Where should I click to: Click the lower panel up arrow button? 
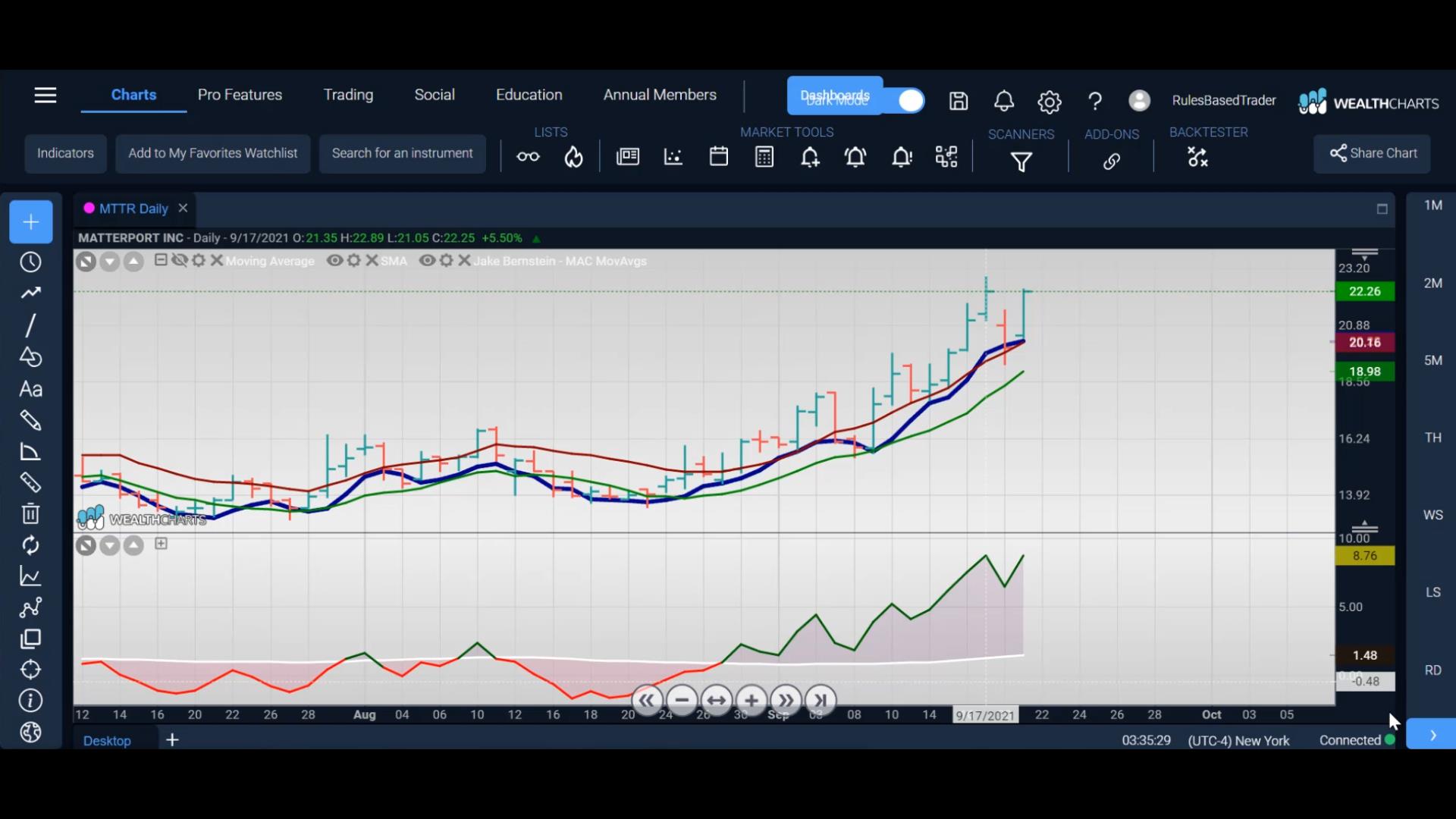click(x=133, y=546)
